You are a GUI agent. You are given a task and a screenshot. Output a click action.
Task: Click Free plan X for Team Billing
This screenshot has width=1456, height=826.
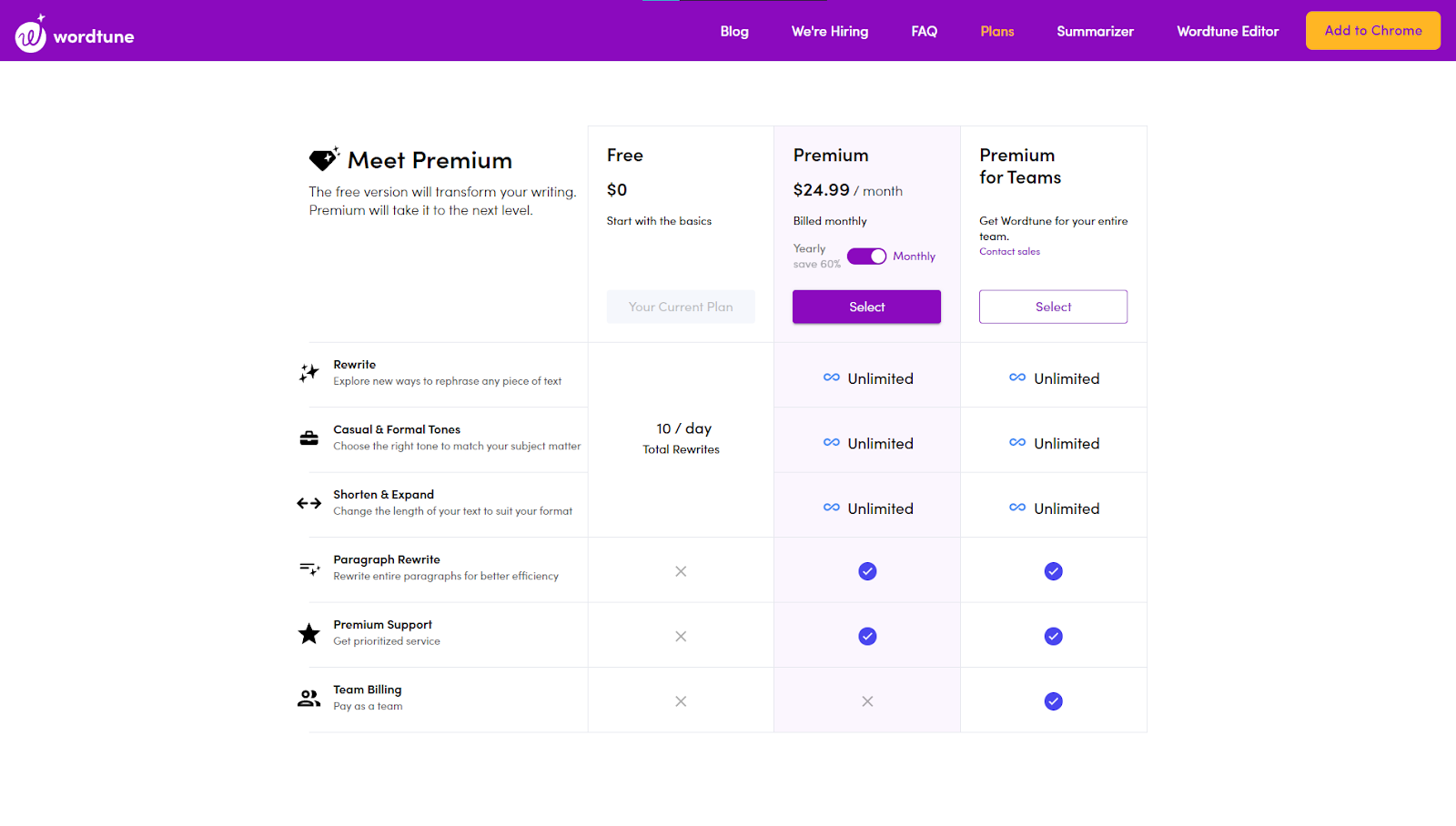pos(681,701)
